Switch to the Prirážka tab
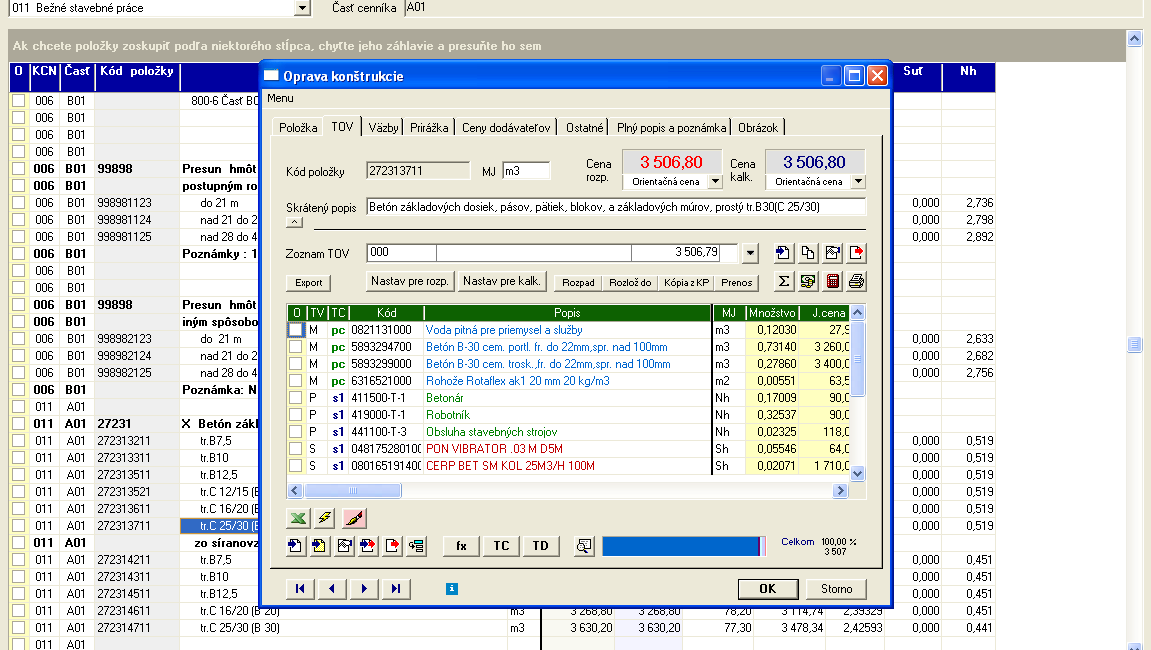Image resolution: width=1151 pixels, height=650 pixels. coord(429,128)
